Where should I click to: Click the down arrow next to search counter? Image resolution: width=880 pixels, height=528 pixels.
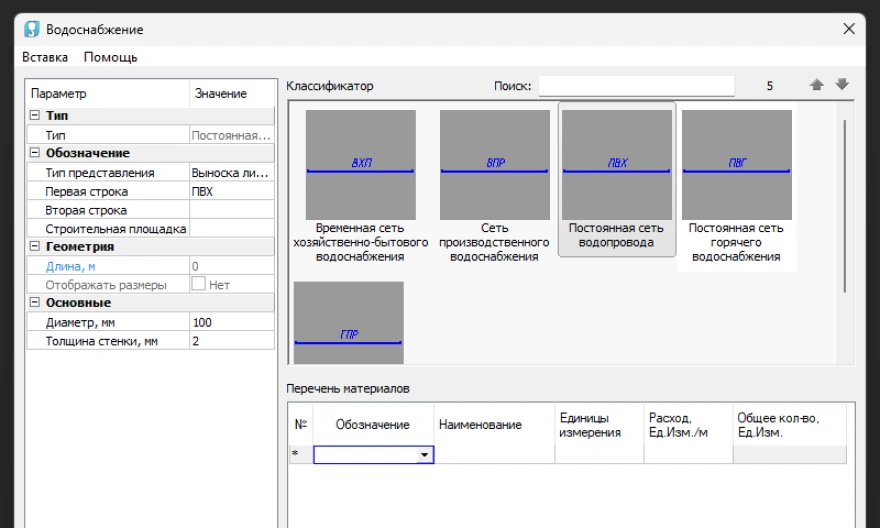coord(841,86)
